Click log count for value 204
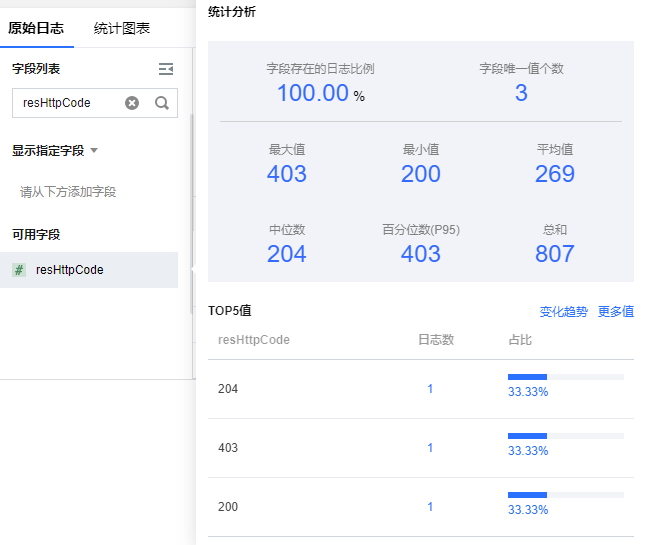This screenshot has width=646, height=545. (x=430, y=389)
